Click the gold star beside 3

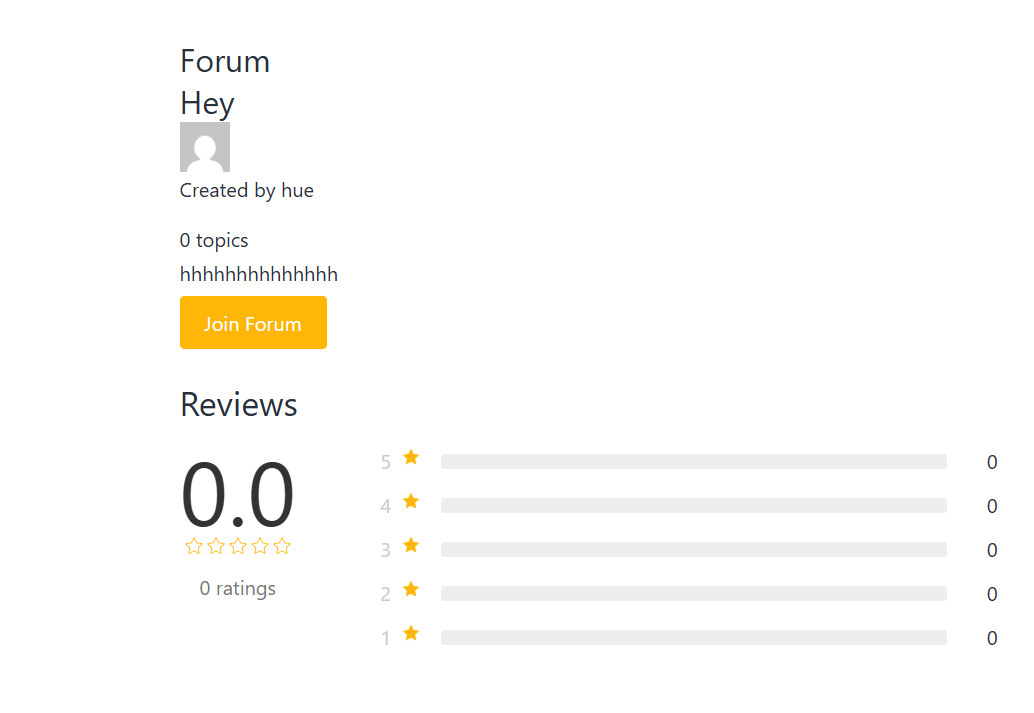pyautogui.click(x=411, y=546)
